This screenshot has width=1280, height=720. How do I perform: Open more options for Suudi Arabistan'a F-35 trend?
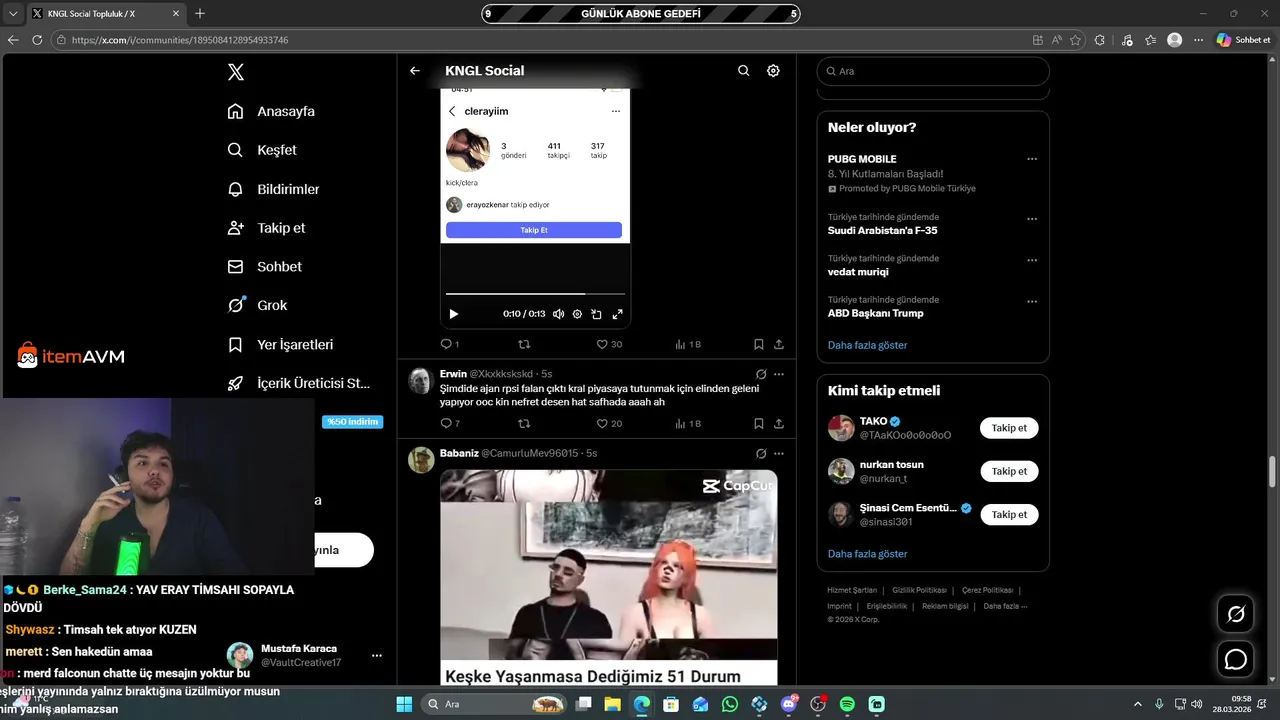coord(1032,219)
